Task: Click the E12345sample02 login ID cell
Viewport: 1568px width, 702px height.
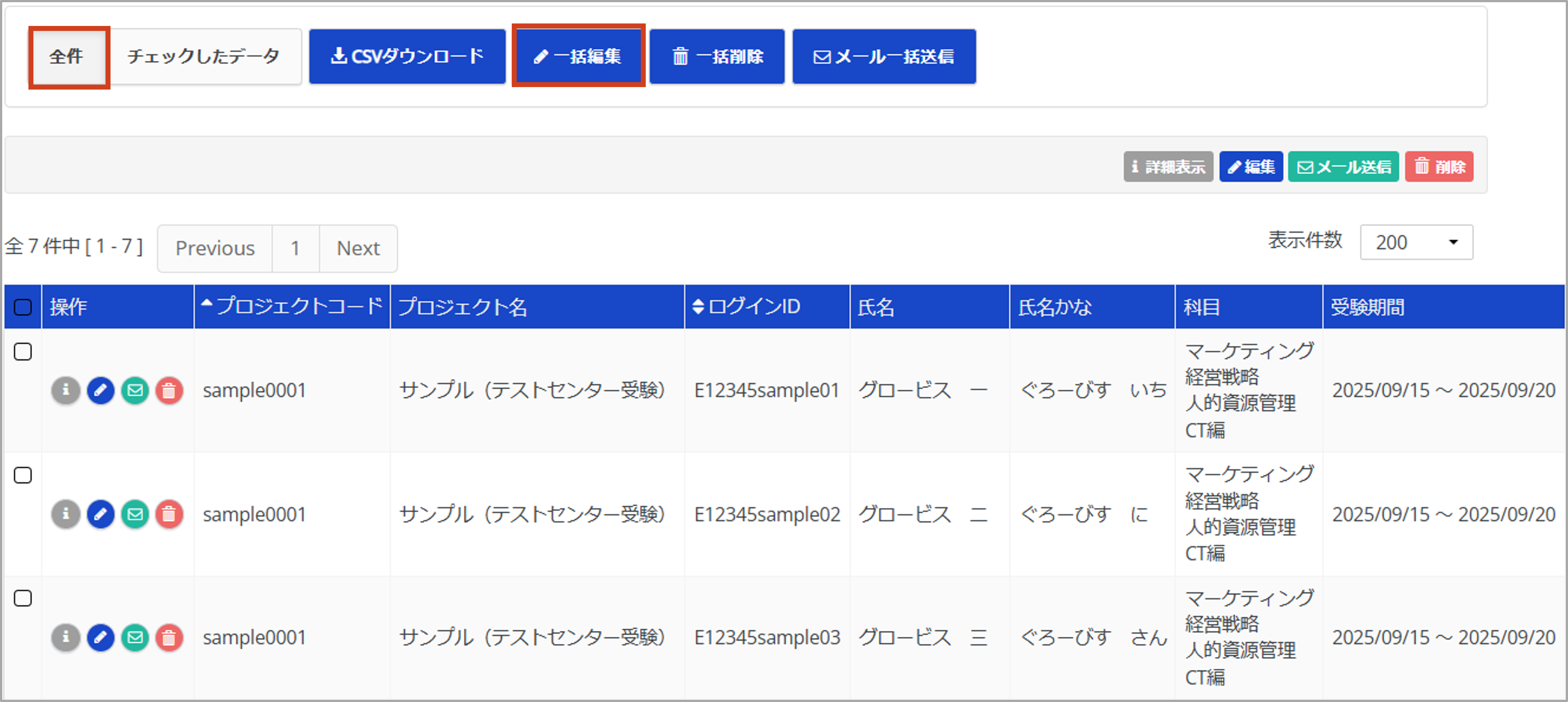Action: [x=767, y=514]
